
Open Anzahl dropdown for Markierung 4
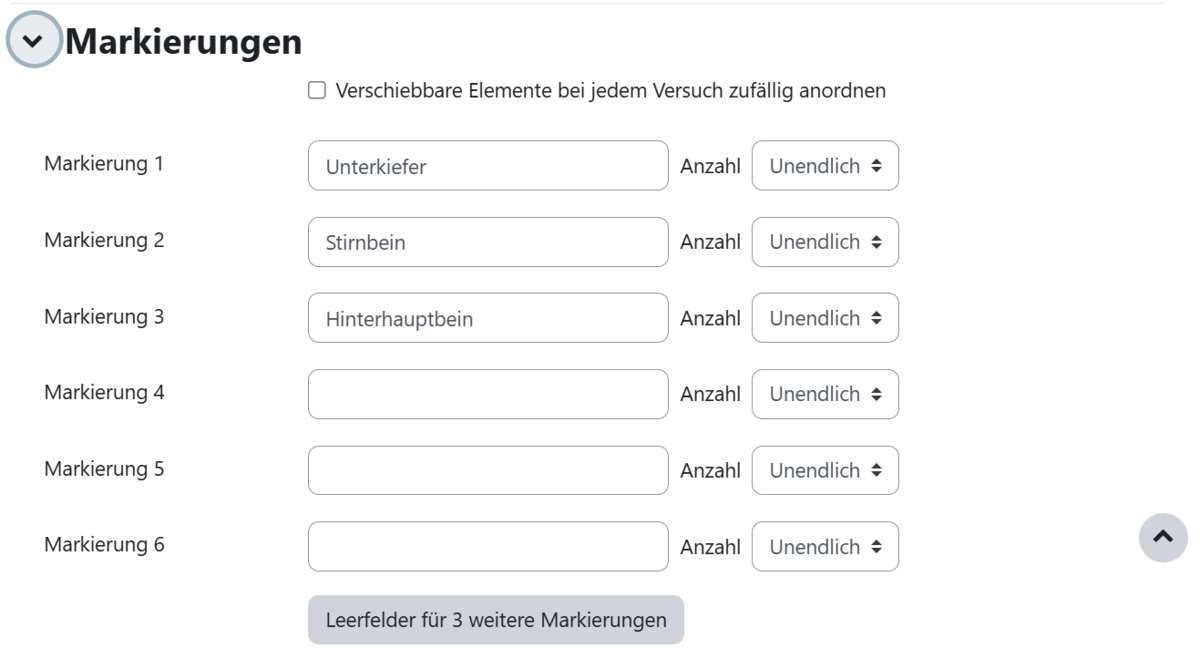[825, 394]
